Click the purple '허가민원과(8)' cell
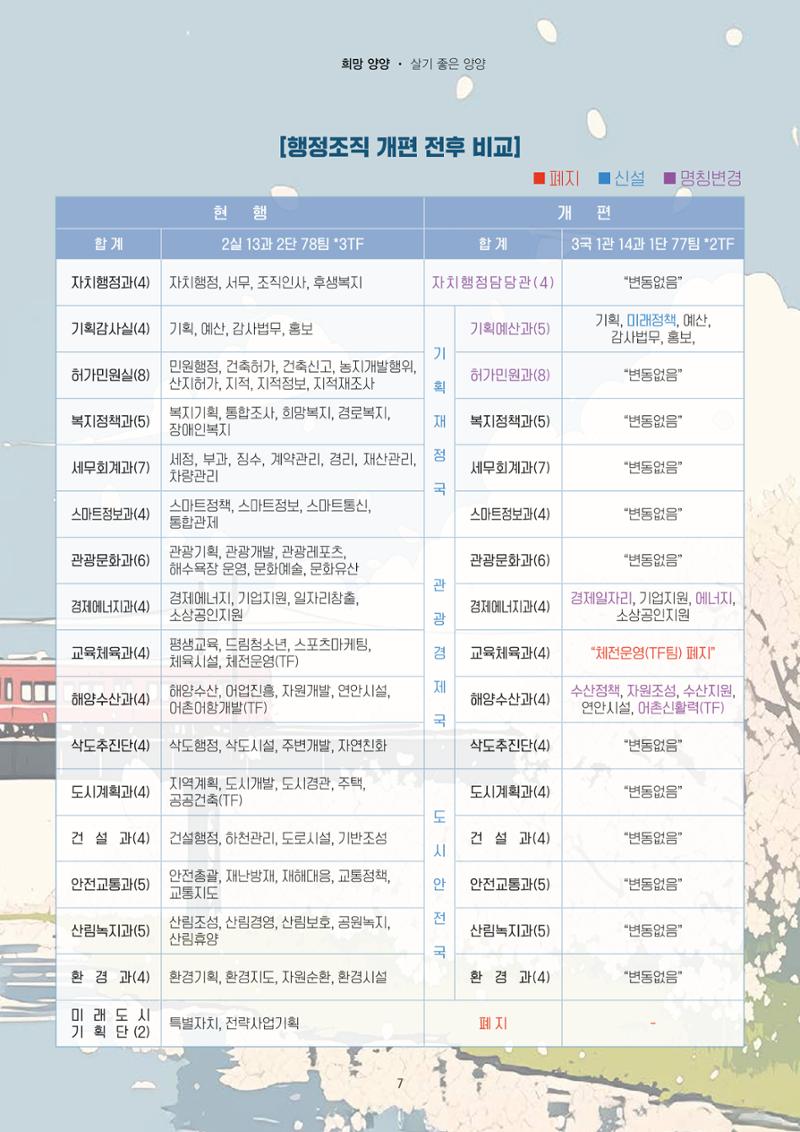This screenshot has width=800, height=1132. pos(509,375)
